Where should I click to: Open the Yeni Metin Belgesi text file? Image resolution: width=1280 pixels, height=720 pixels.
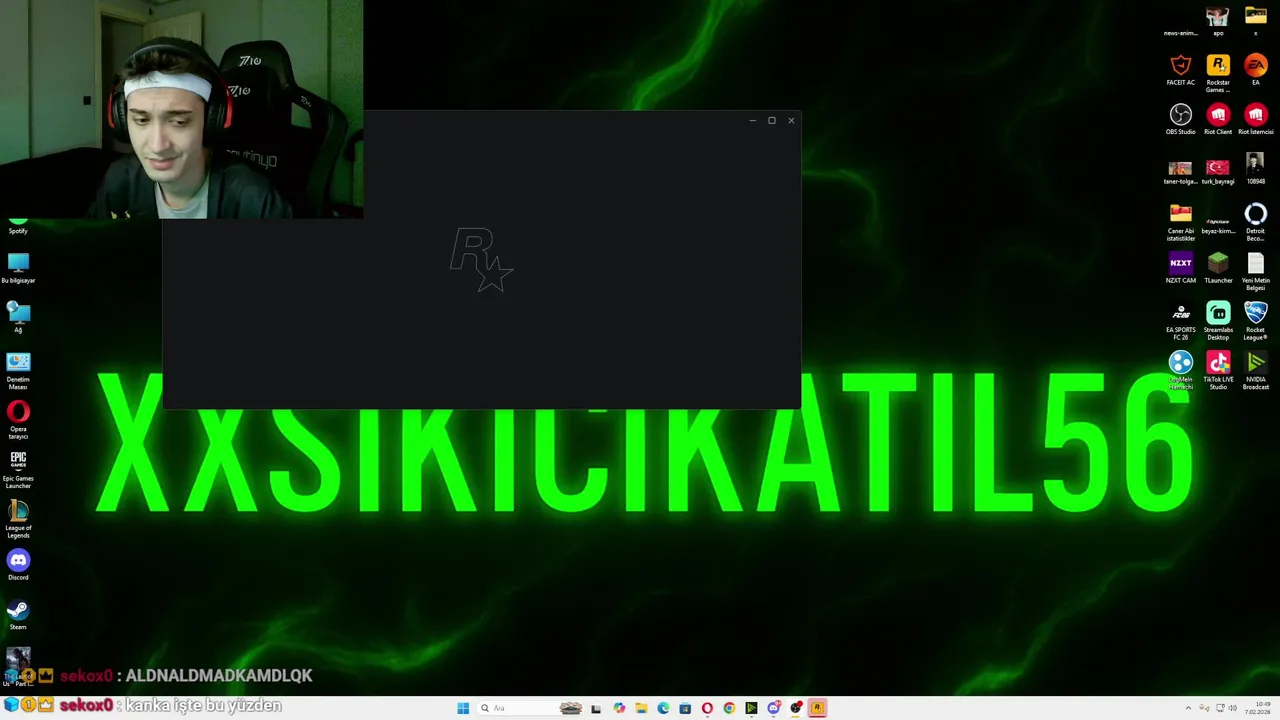pos(1256,271)
